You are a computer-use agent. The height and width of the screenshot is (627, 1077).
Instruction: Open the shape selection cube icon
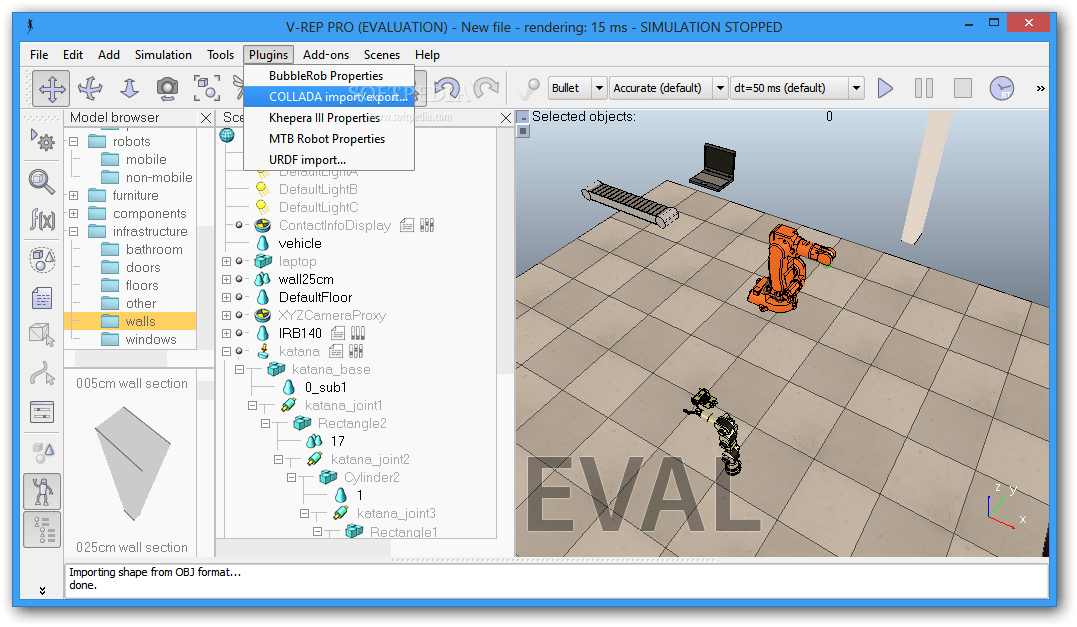(x=42, y=335)
